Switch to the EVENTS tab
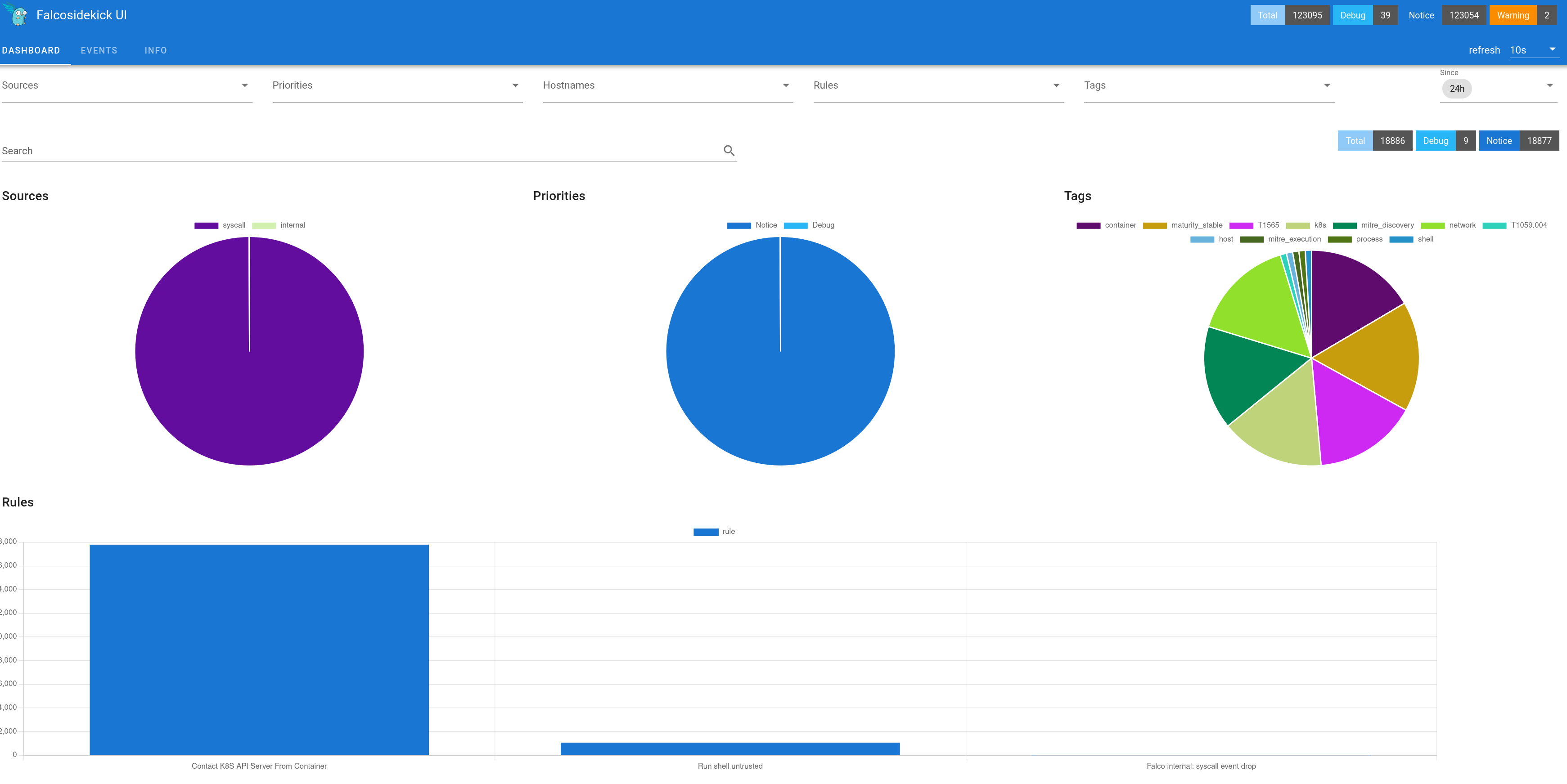The height and width of the screenshot is (784, 1567). tap(99, 50)
